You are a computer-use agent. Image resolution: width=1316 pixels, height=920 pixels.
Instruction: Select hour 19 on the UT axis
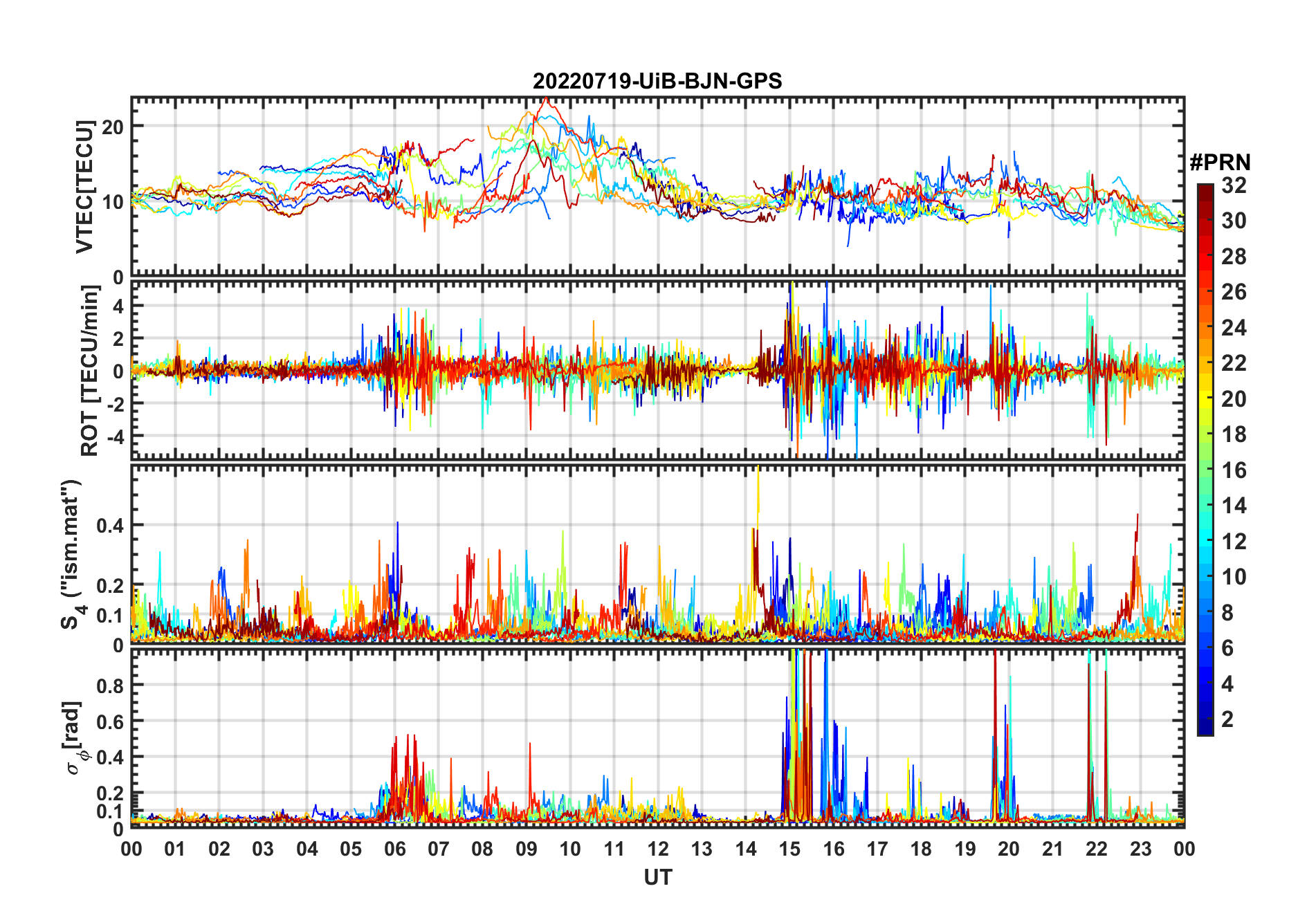pyautogui.click(x=965, y=849)
